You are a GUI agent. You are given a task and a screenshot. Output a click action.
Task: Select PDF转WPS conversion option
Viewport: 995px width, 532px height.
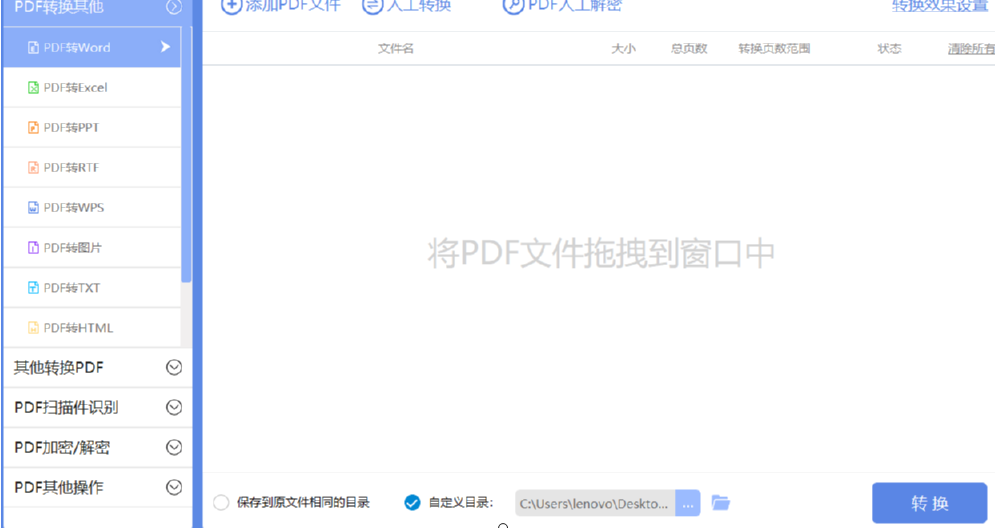[x=92, y=208]
